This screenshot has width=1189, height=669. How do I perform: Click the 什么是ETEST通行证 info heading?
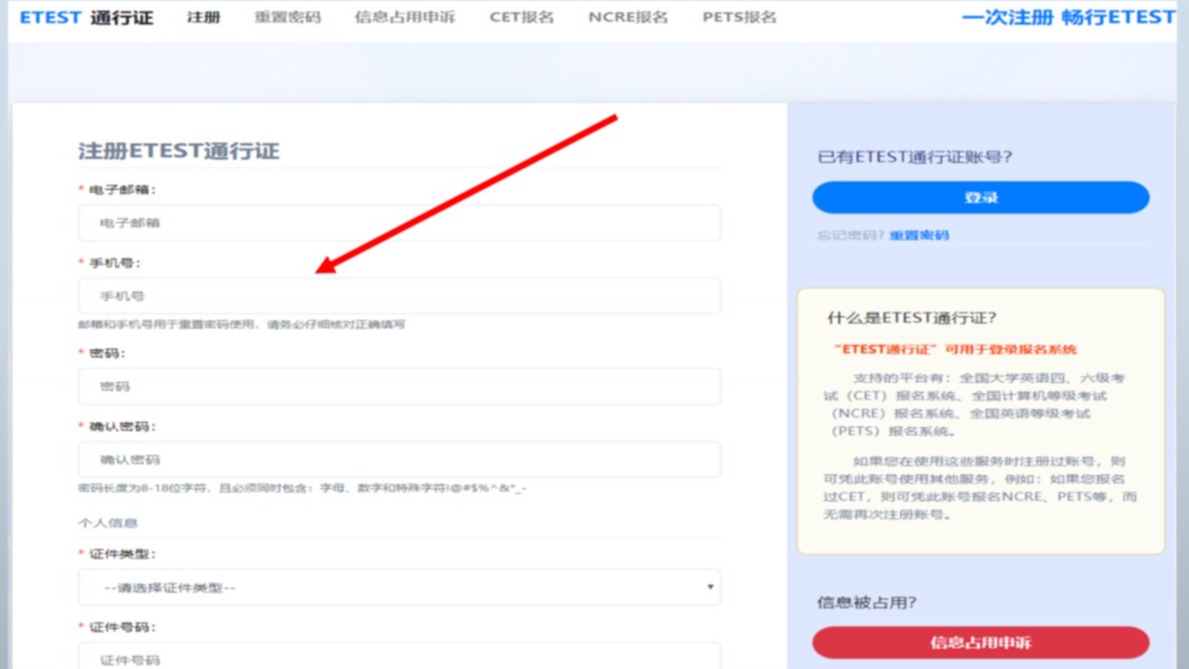point(911,318)
